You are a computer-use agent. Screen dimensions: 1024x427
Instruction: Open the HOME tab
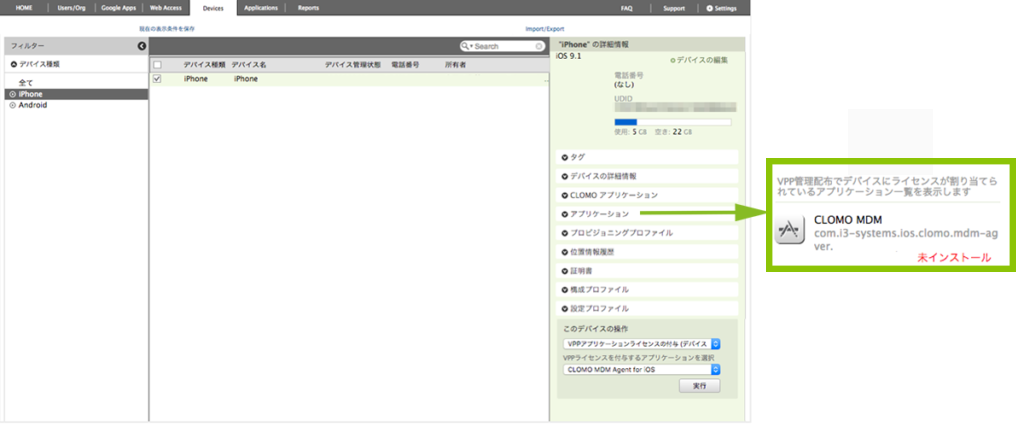24,8
